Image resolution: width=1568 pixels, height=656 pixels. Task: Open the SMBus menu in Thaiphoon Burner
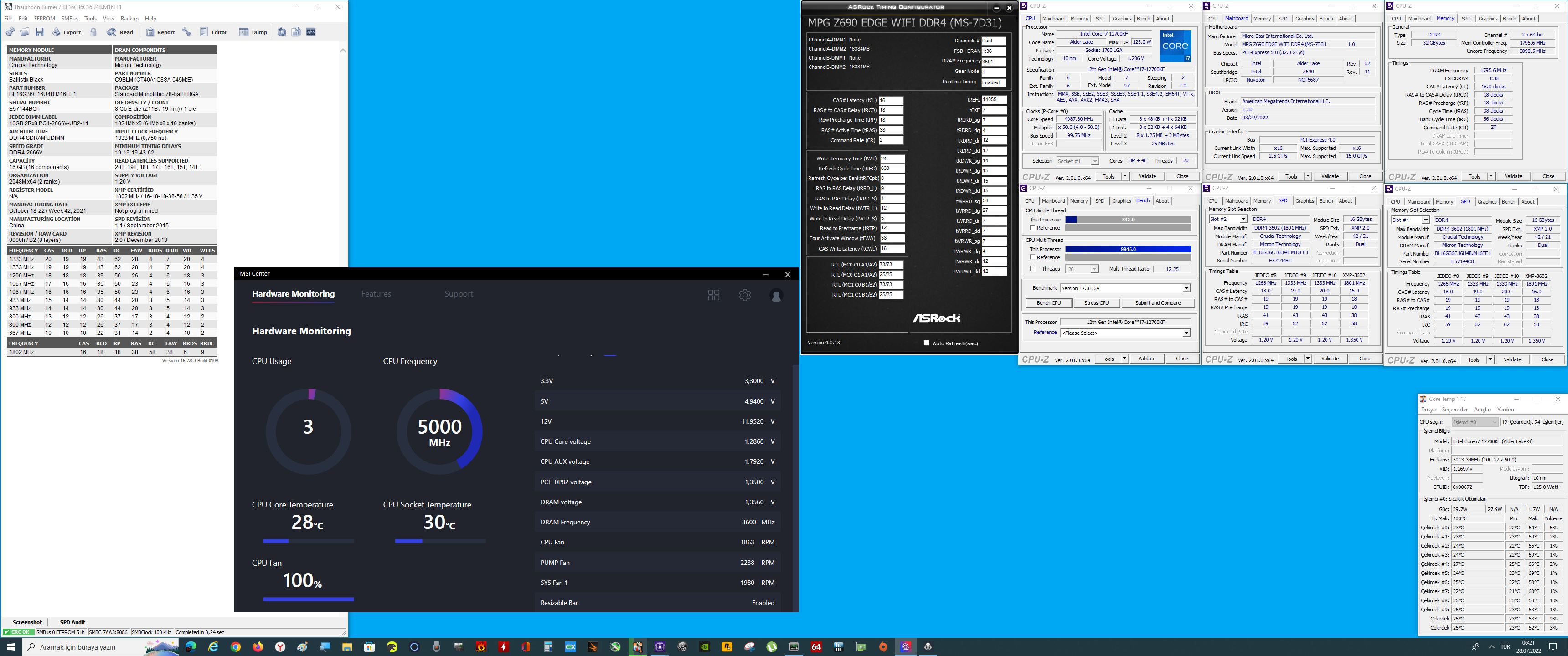coord(69,18)
